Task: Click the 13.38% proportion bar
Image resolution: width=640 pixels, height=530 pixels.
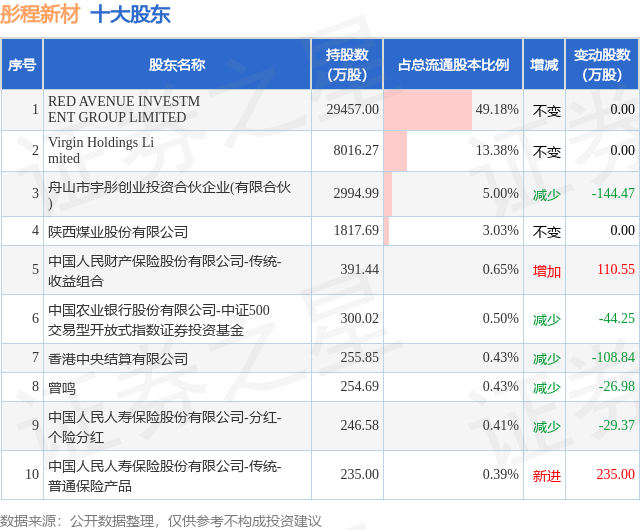Action: pyautogui.click(x=396, y=151)
